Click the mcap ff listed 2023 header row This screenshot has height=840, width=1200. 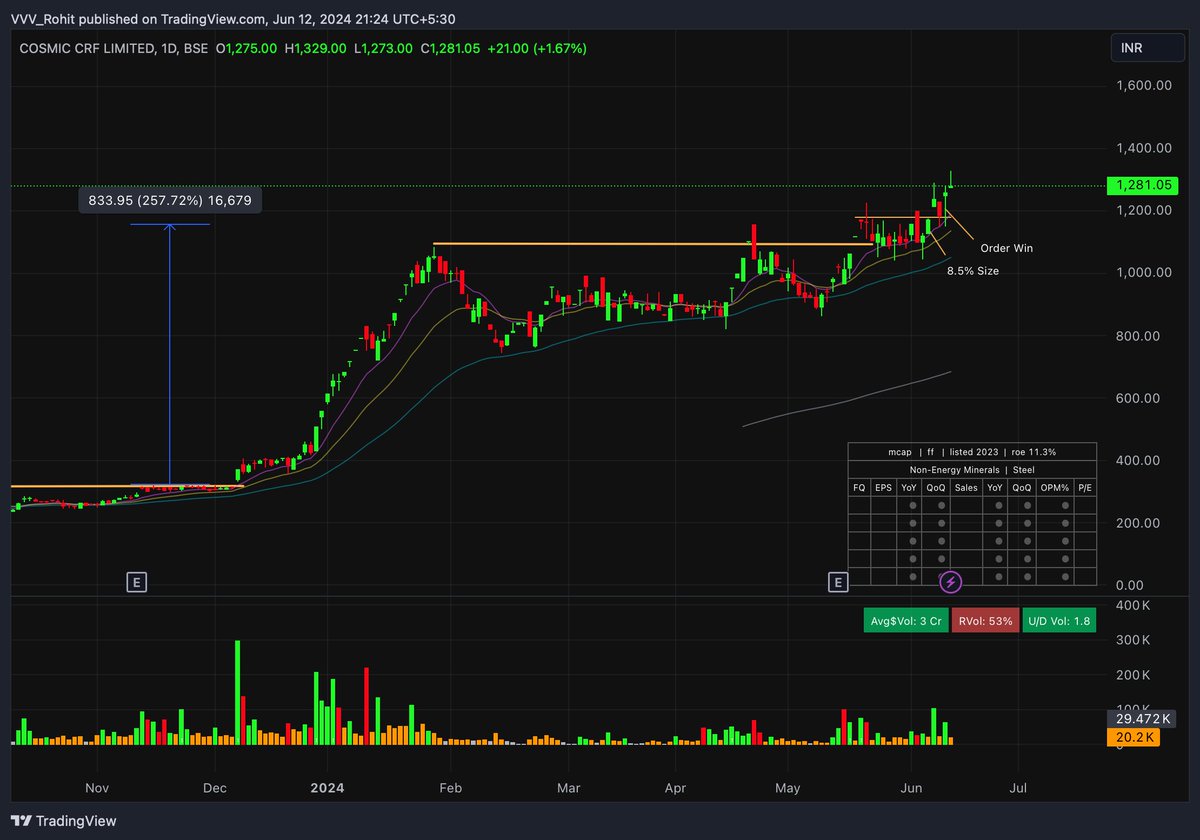(x=972, y=452)
